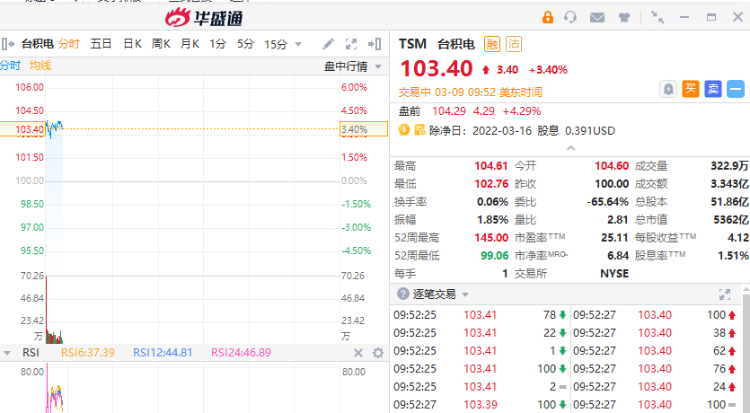Click the orange 买 buy button

pyautogui.click(x=690, y=89)
